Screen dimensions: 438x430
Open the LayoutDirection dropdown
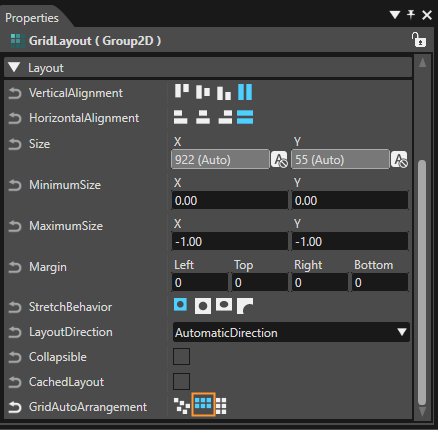(291, 332)
